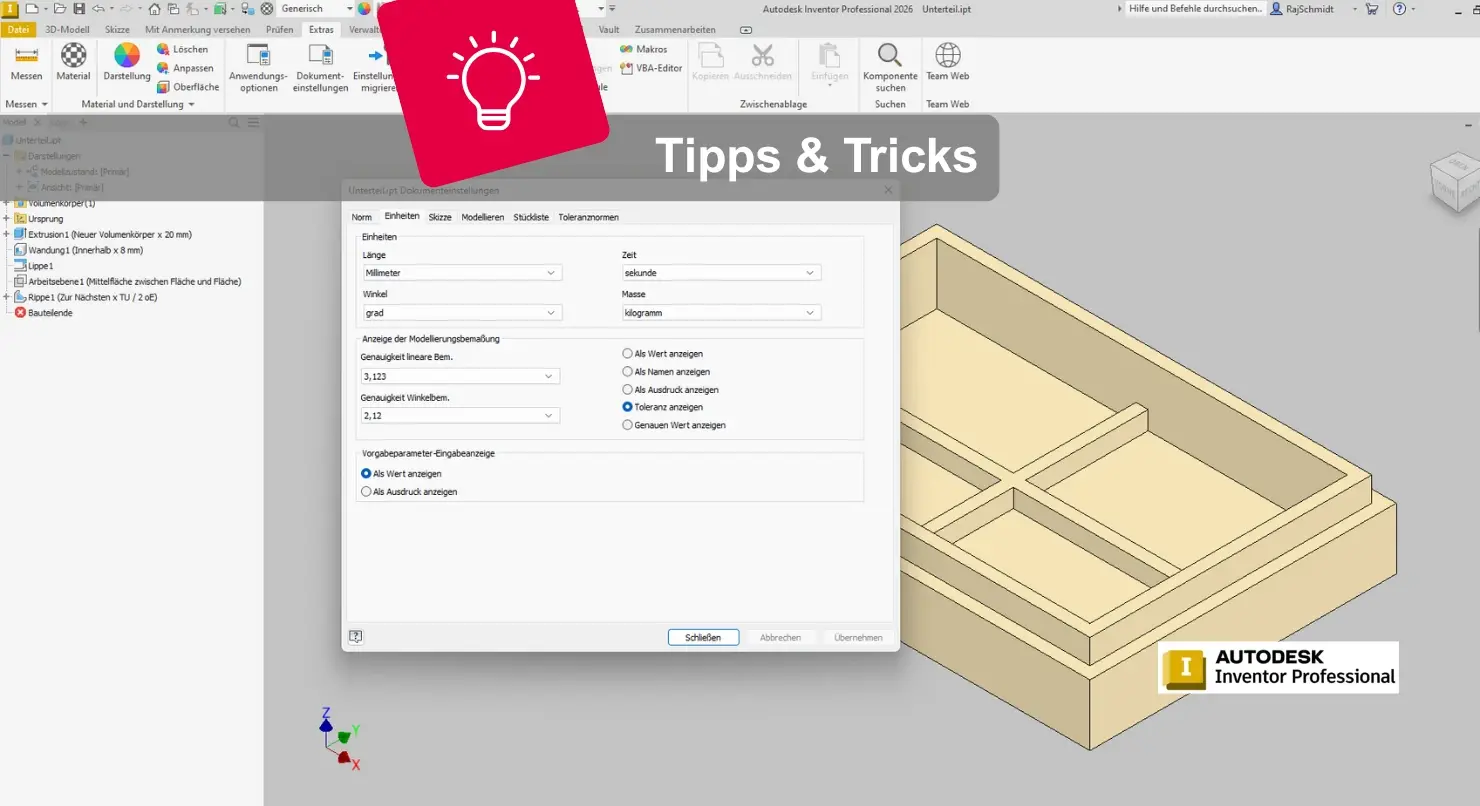The width and height of the screenshot is (1480, 806).
Task: Select 'Als Wert anzeigen' under Modellierungsbemaßung
Action: point(628,354)
